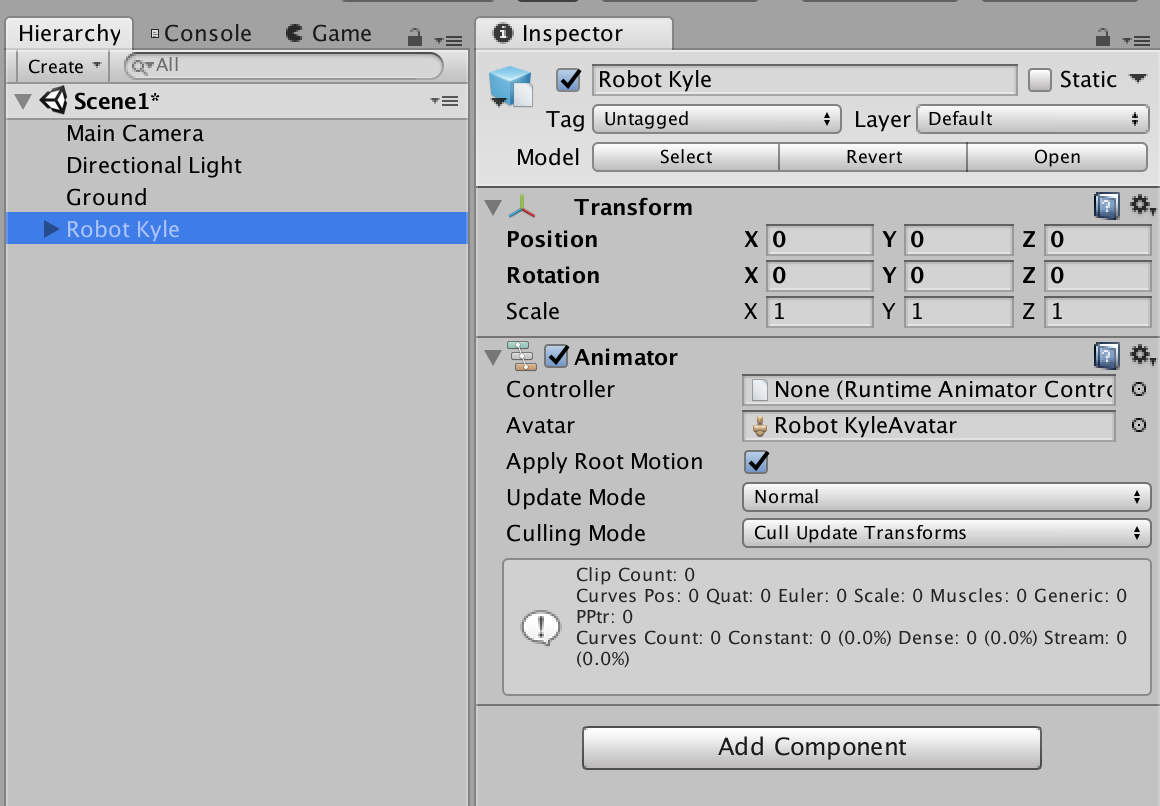
Task: Switch to the Game tab
Action: 329,34
